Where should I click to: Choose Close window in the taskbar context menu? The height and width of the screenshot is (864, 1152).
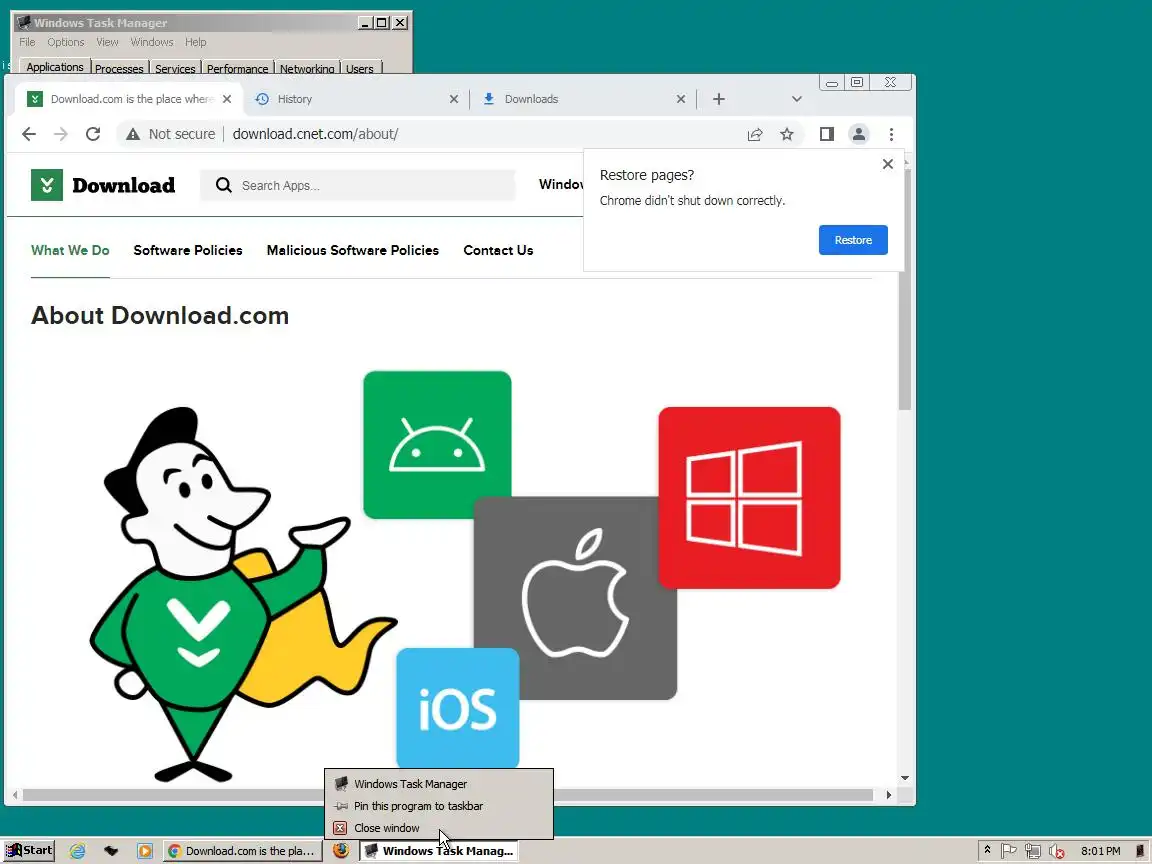tap(439, 828)
